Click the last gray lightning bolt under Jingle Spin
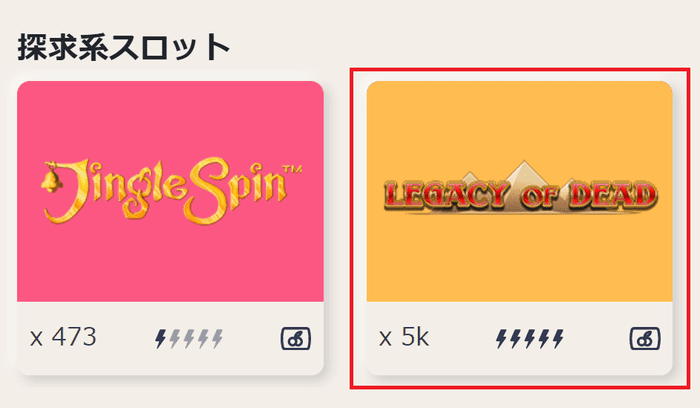Screen dimensions: 700x408 217,339
